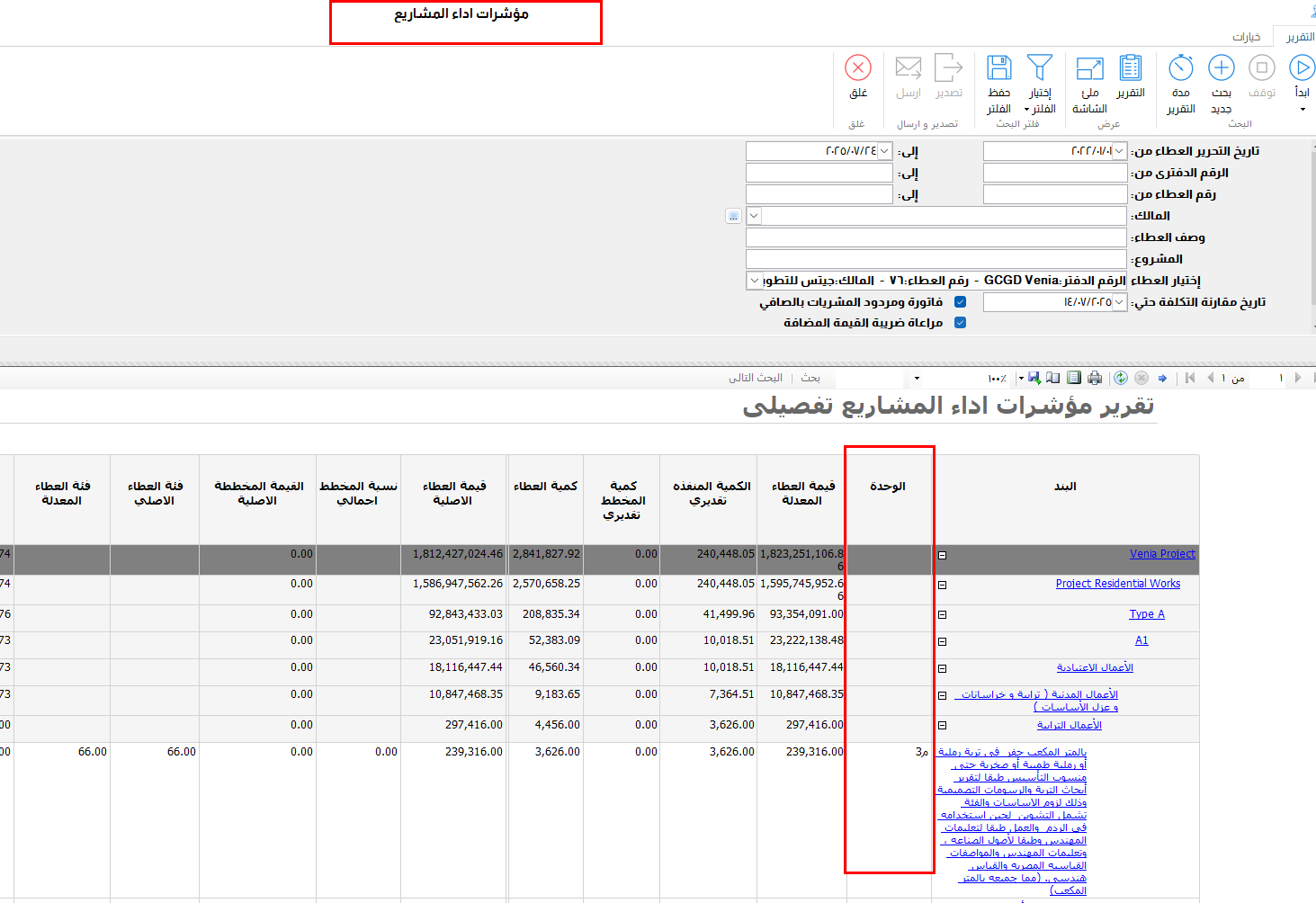
Task: Go to previous report page arrow
Action: 1210,378
